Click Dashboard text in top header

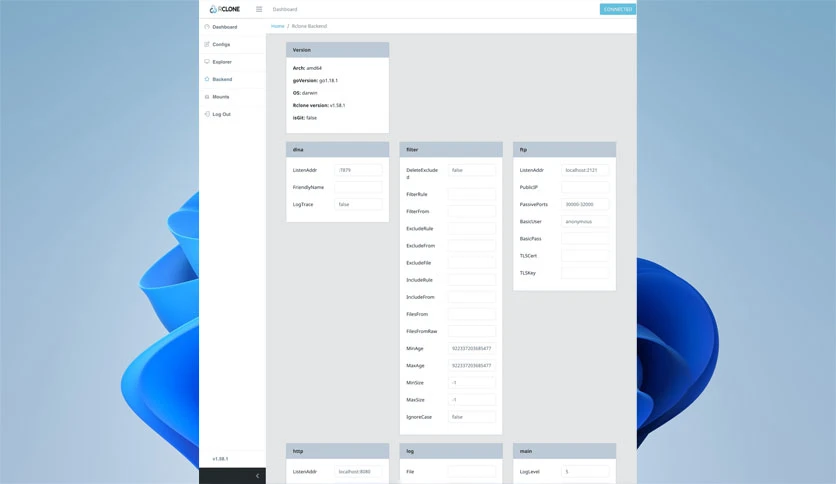coord(285,9)
